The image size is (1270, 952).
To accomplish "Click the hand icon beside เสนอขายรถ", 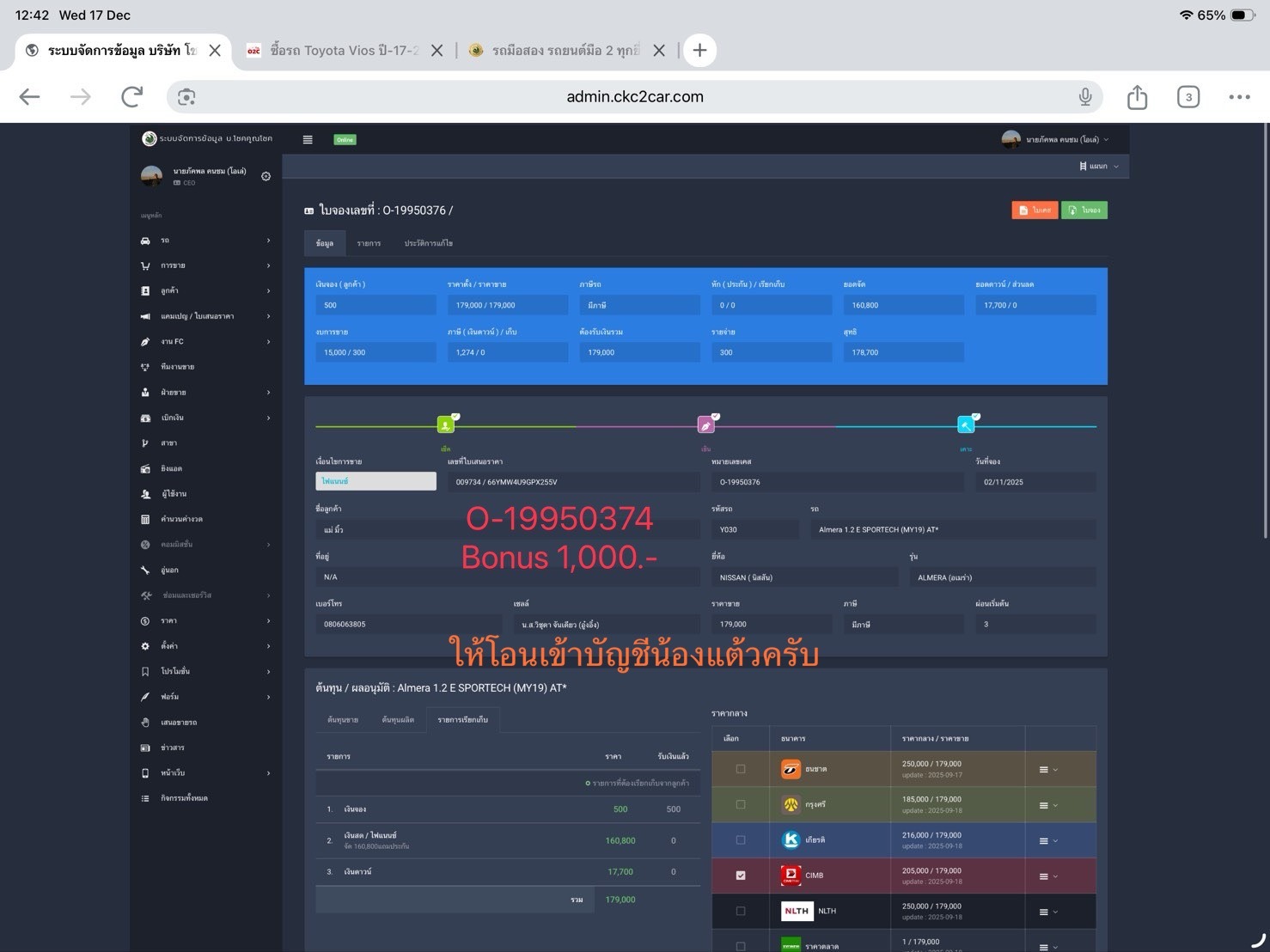I will 145,722.
